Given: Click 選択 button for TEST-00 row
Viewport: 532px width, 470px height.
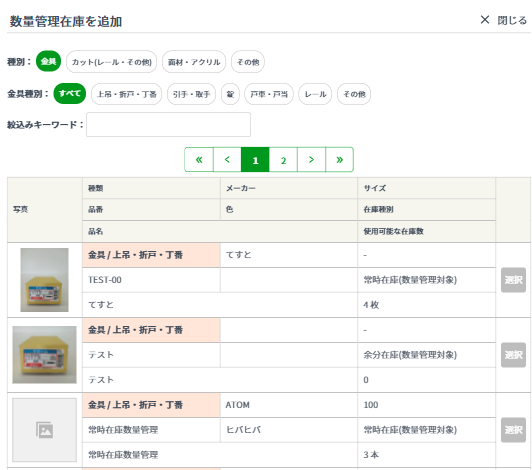Looking at the screenshot, I should pos(513,280).
